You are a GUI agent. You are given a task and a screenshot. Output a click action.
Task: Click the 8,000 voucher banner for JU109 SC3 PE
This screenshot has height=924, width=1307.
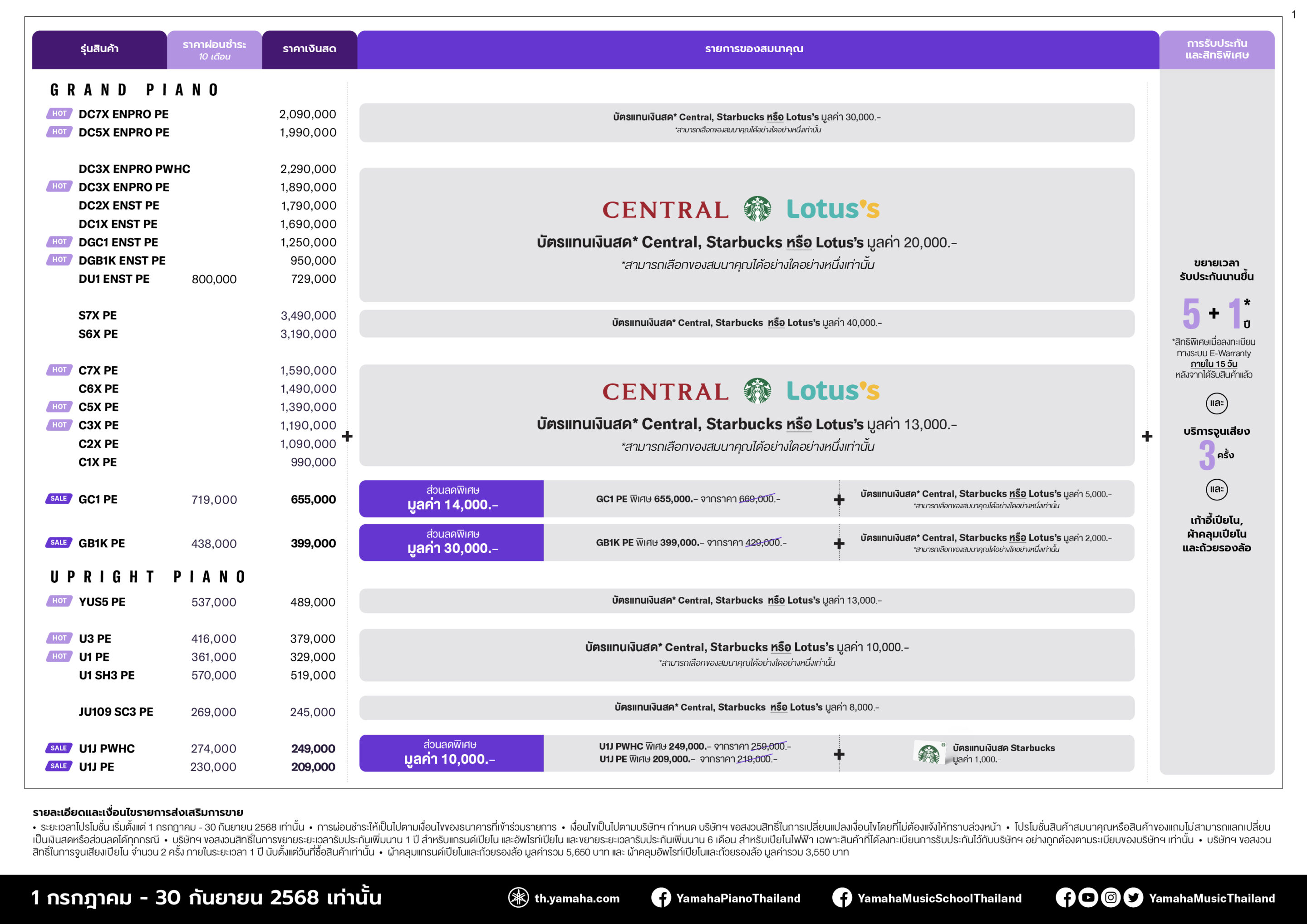click(747, 708)
